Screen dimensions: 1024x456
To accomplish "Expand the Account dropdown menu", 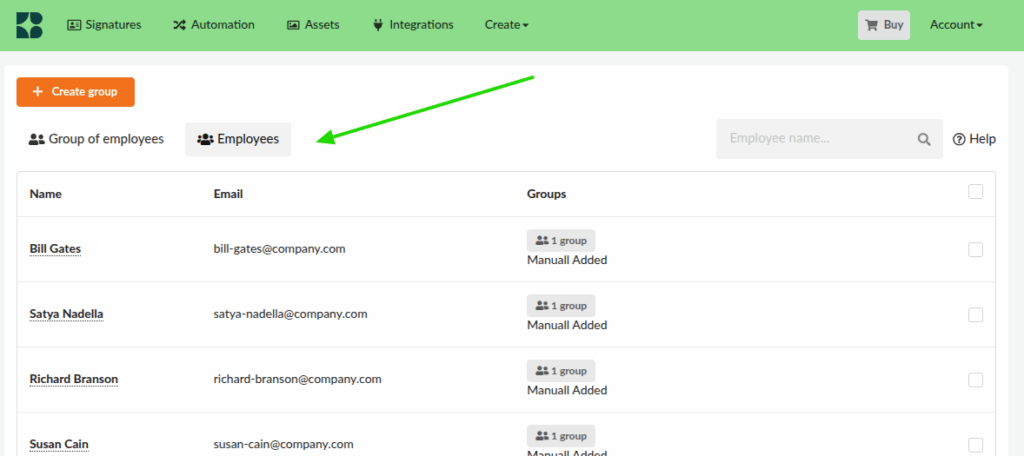I will tap(955, 25).
